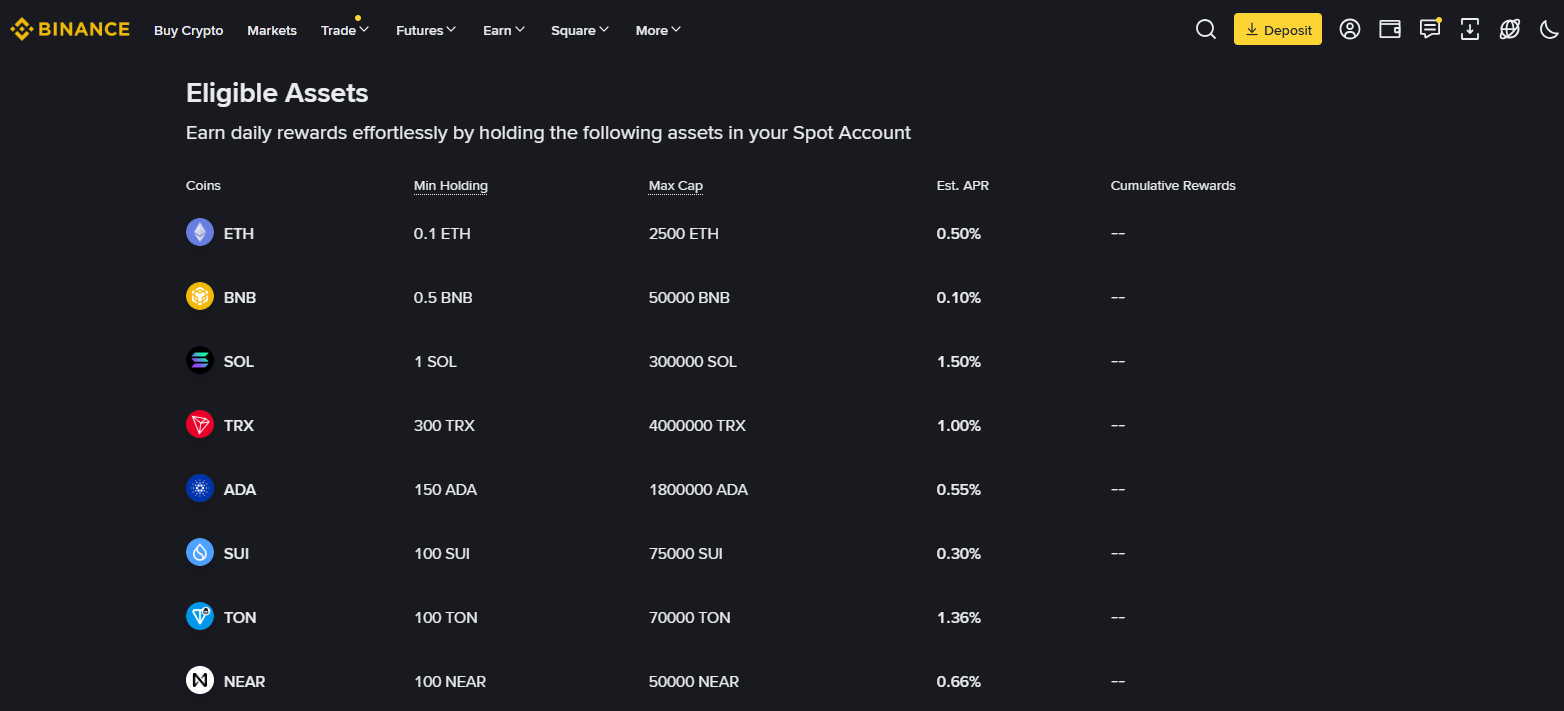This screenshot has height=711, width=1564.
Task: Click the 1.36% APR for TON
Action: [959, 617]
